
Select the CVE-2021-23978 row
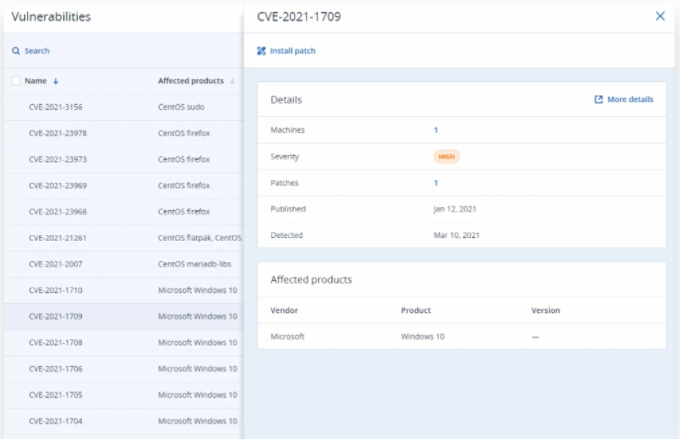tap(124, 133)
